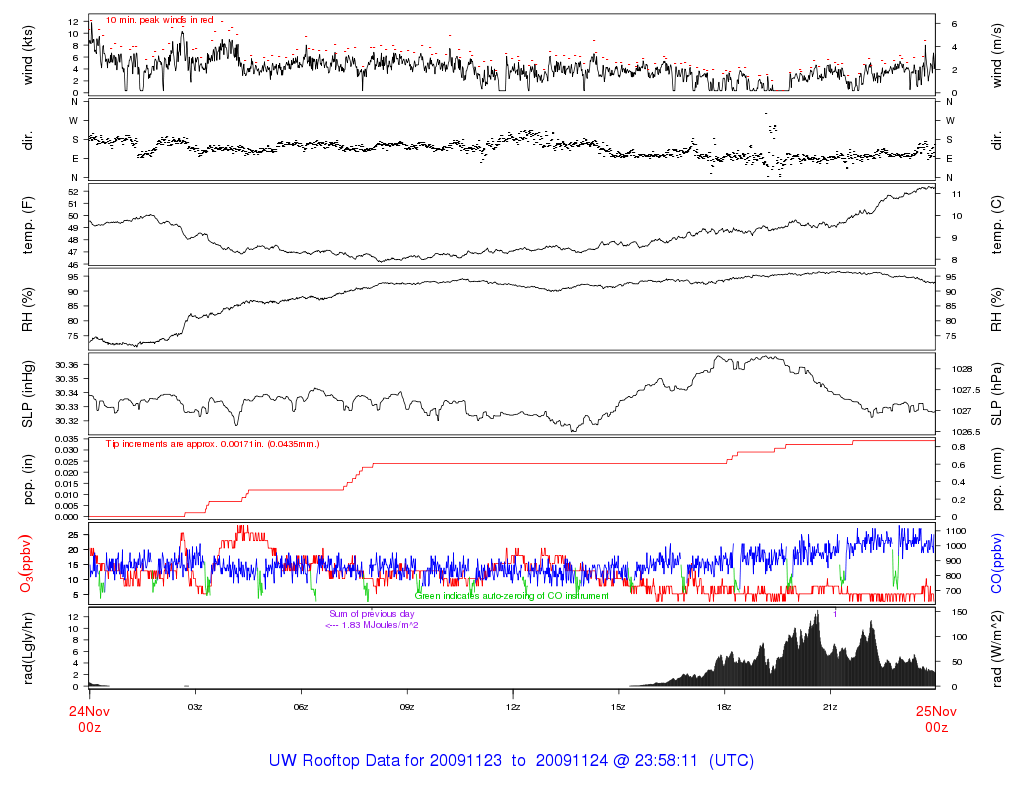1024x800 pixels.
Task: Click the blue 'CO(ppbv)' axis label
Action: tap(996, 564)
